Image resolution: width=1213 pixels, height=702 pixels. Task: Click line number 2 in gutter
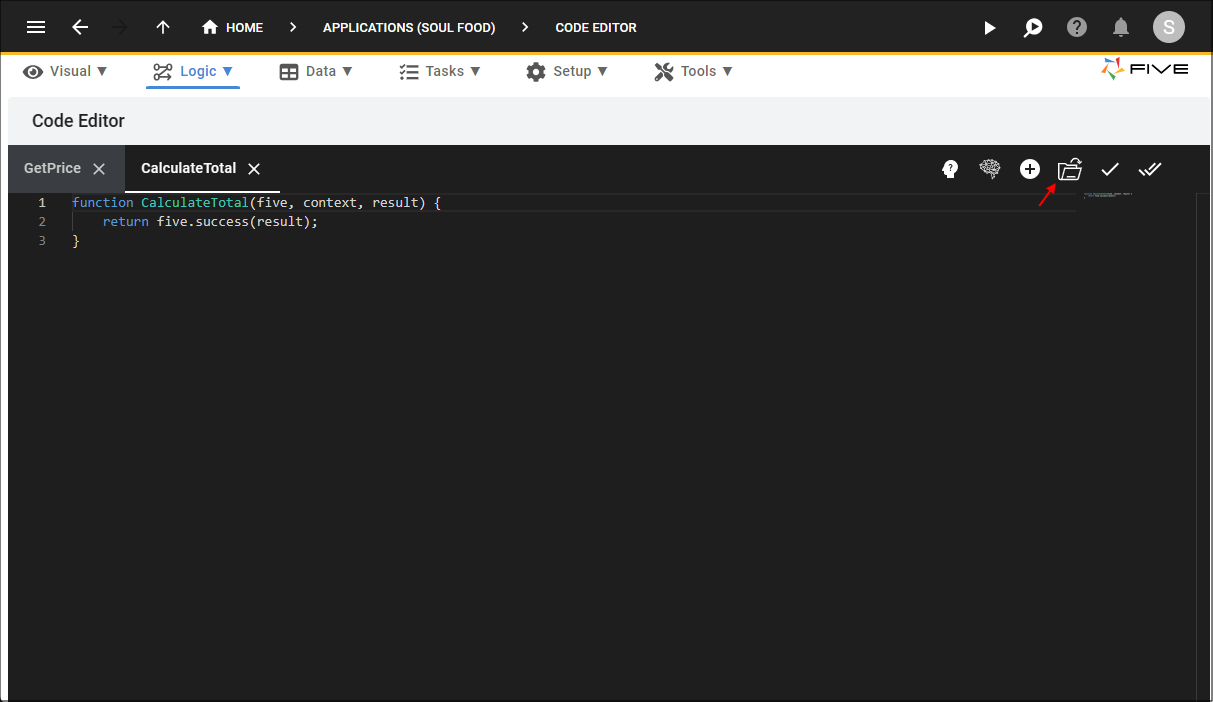(42, 221)
